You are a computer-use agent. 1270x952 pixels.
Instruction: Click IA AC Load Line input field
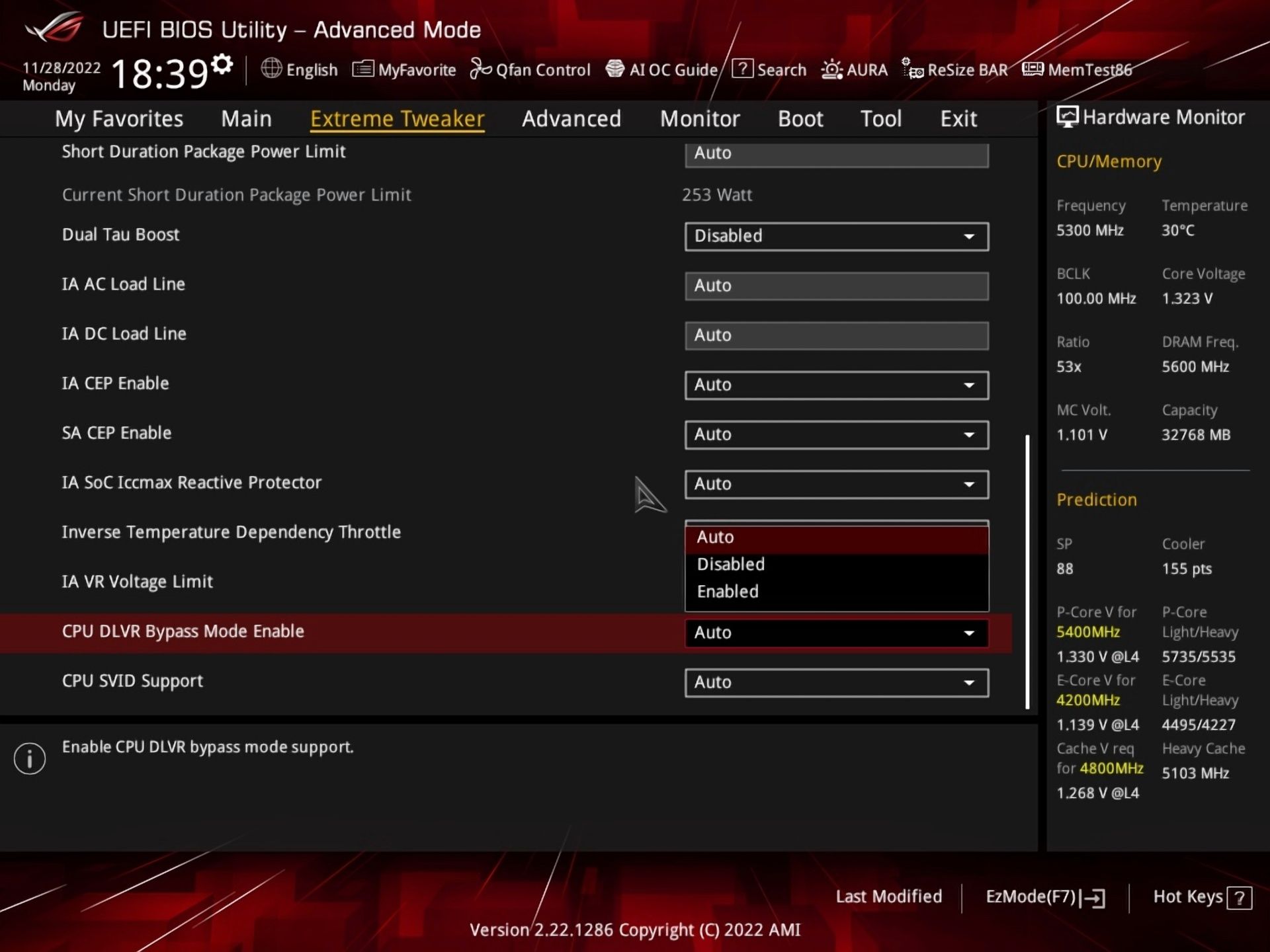tap(837, 286)
